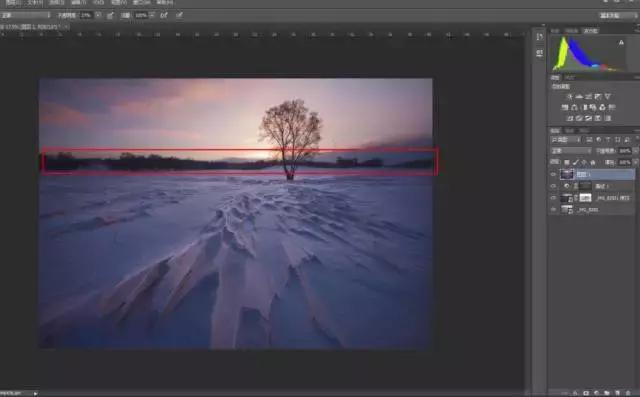Open the brush opacity slider arrow

pos(98,15)
